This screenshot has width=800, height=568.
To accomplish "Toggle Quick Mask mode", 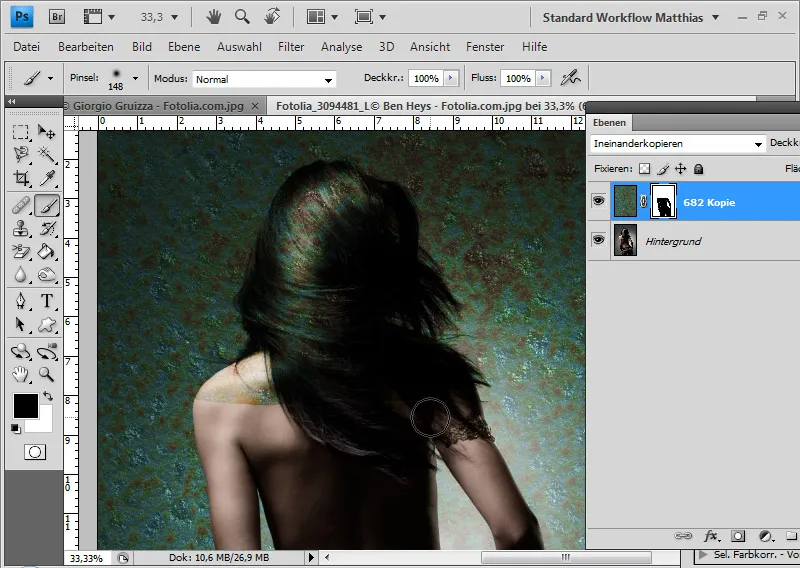I will pos(35,452).
